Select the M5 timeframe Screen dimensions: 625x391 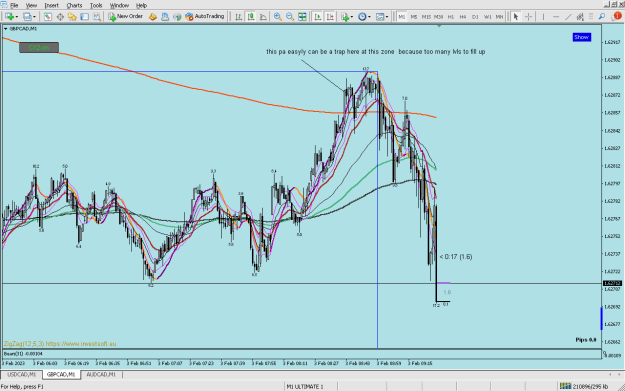[x=414, y=17]
